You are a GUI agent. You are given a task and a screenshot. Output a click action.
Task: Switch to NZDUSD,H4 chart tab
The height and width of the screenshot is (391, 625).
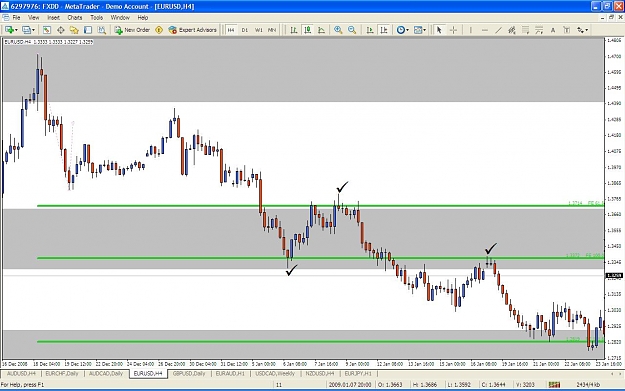click(320, 373)
